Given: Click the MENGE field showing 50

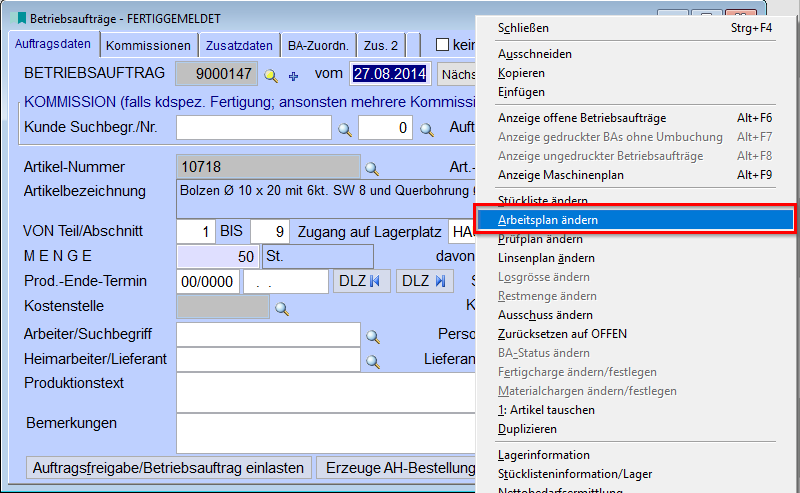Looking at the screenshot, I should (x=218, y=256).
